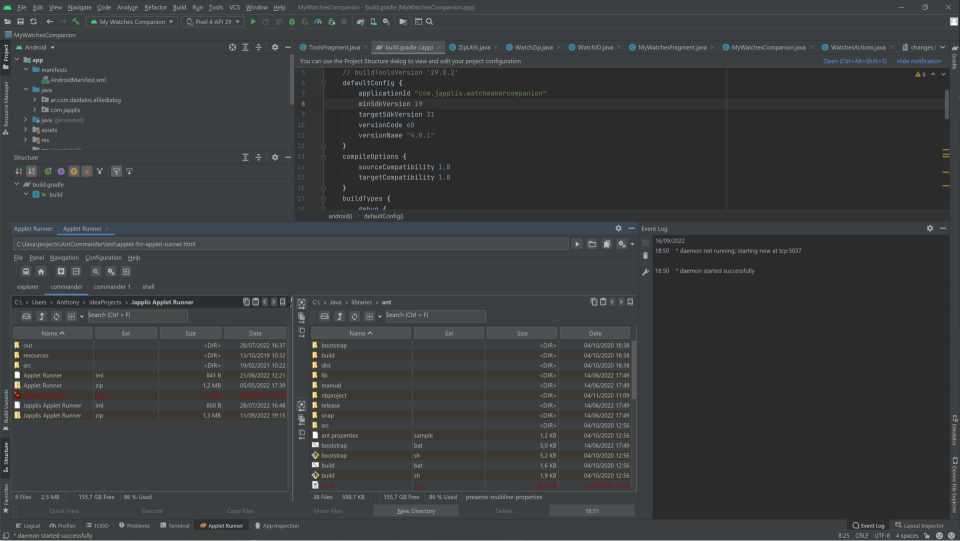Click left pane Search (Ctrl + F) field
The height and width of the screenshot is (541, 960).
pos(137,316)
